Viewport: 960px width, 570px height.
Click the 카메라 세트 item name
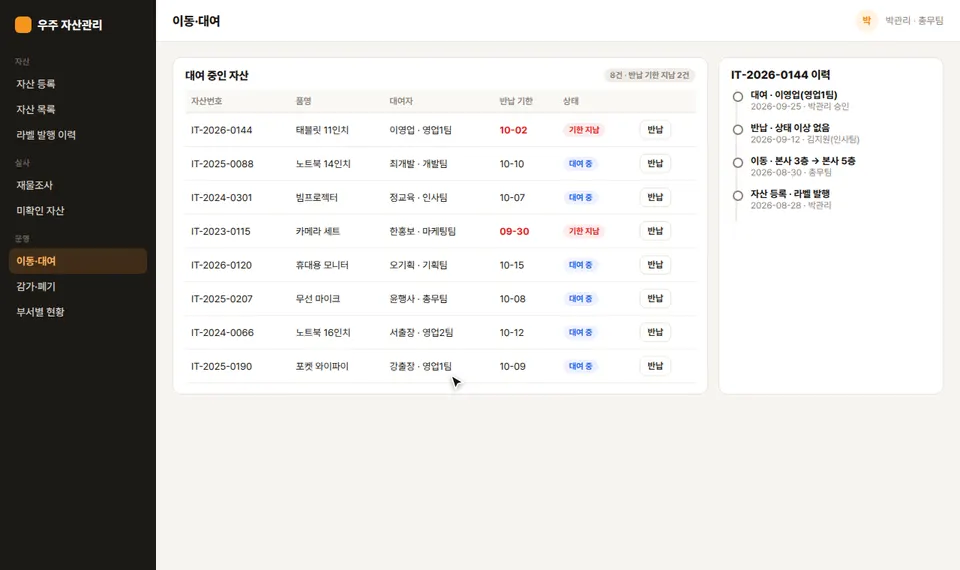(318, 231)
